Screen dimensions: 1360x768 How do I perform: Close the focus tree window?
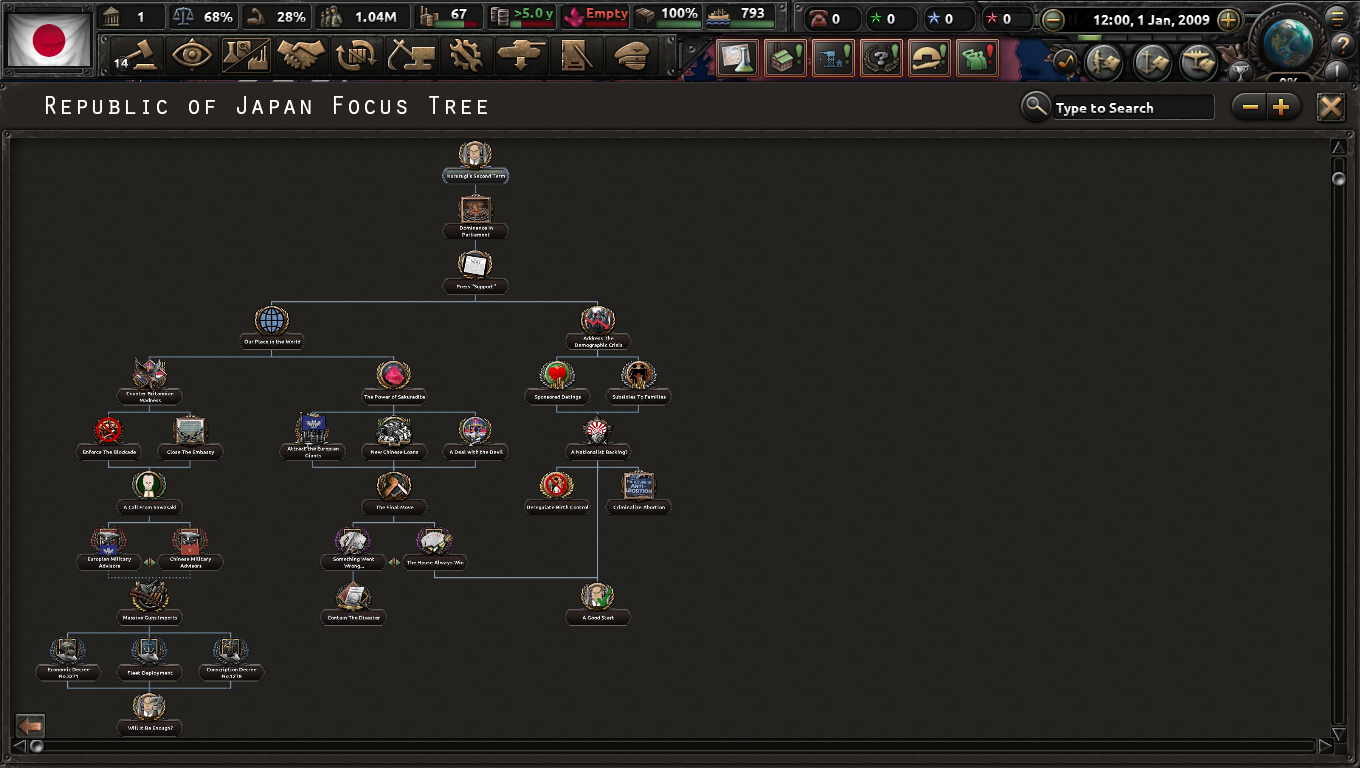[x=1331, y=107]
